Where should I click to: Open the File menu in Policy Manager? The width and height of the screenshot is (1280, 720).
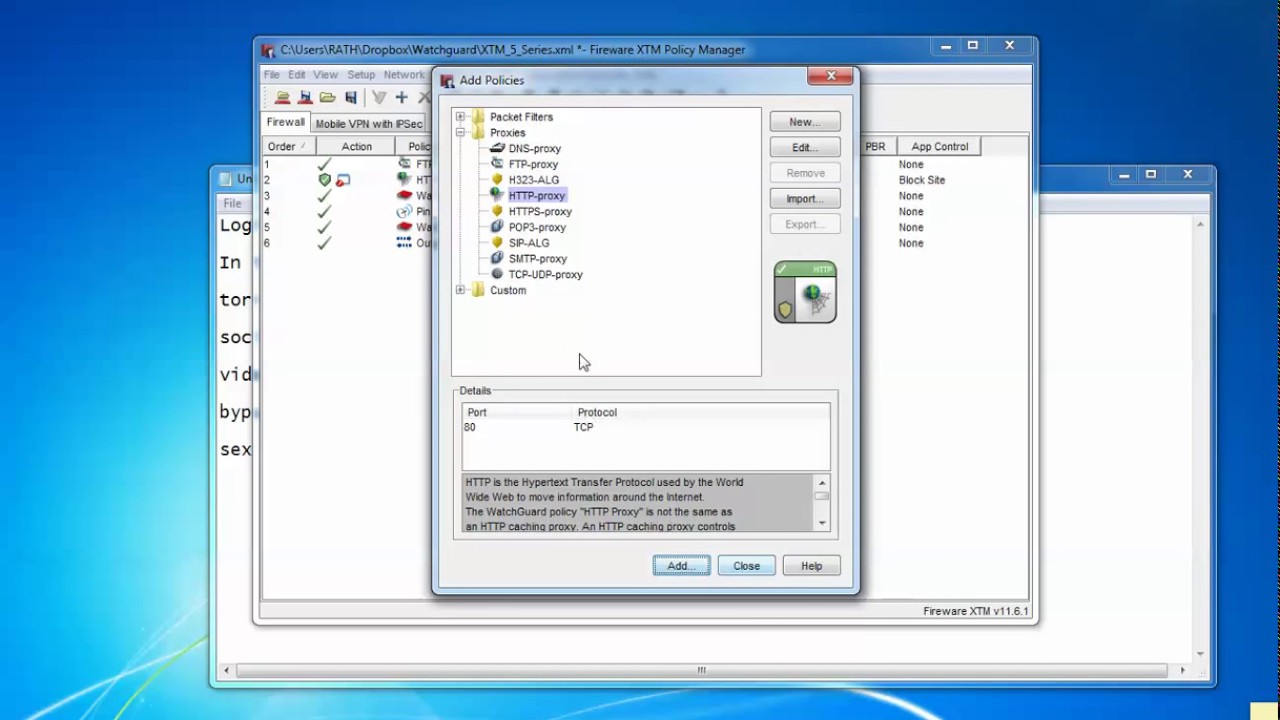pos(272,75)
